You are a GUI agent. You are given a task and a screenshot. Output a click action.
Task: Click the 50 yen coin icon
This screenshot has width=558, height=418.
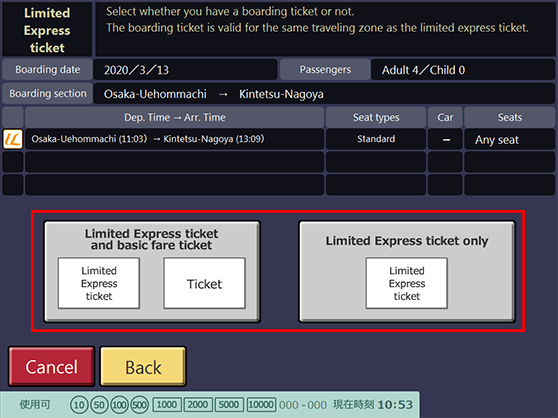tap(99, 405)
